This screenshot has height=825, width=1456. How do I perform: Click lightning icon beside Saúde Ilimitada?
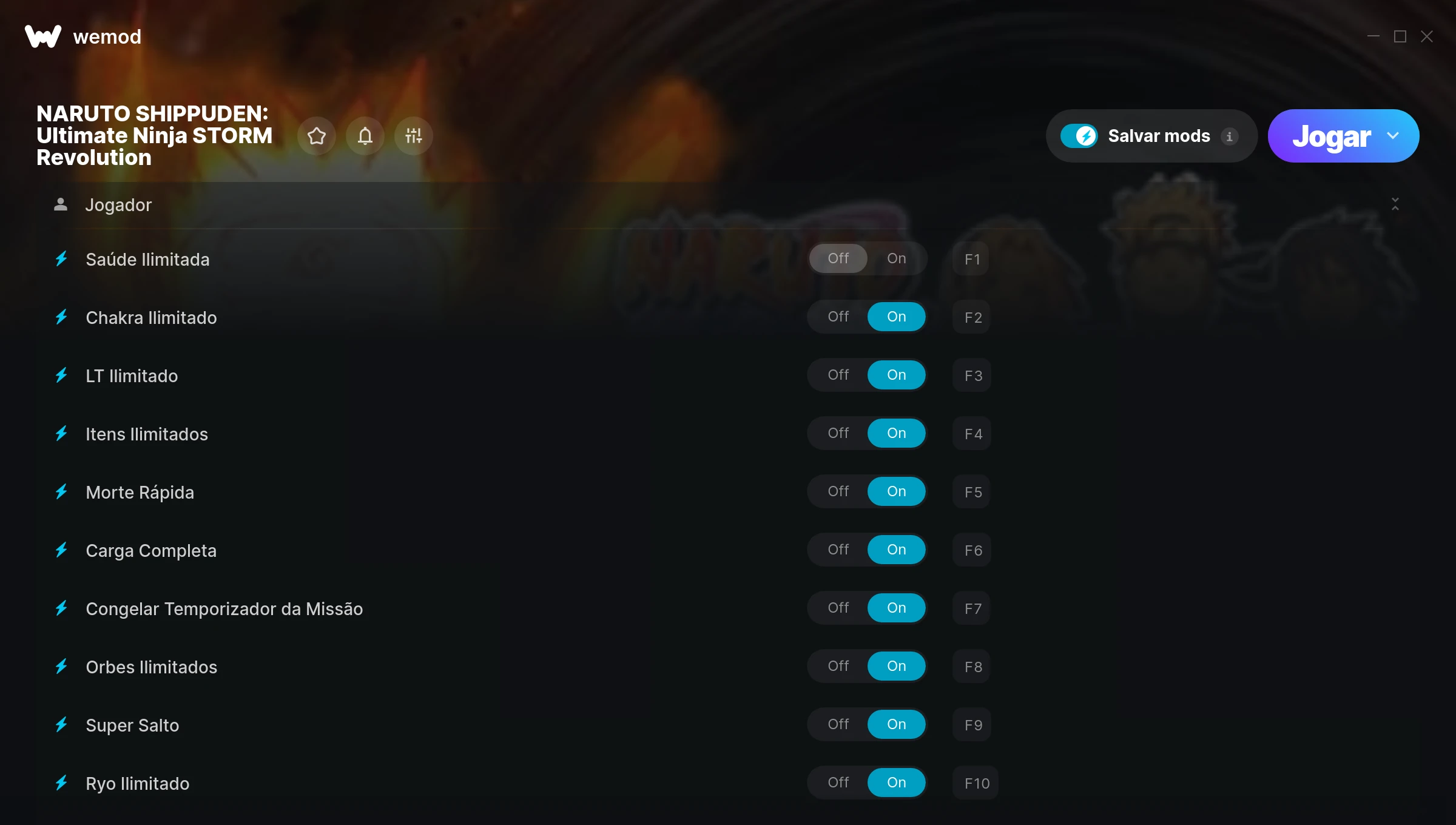pos(61,259)
